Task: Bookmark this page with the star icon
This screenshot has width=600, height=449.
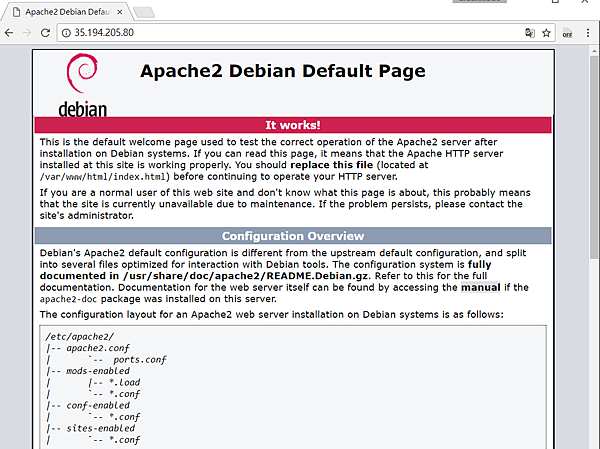Action: (546, 33)
